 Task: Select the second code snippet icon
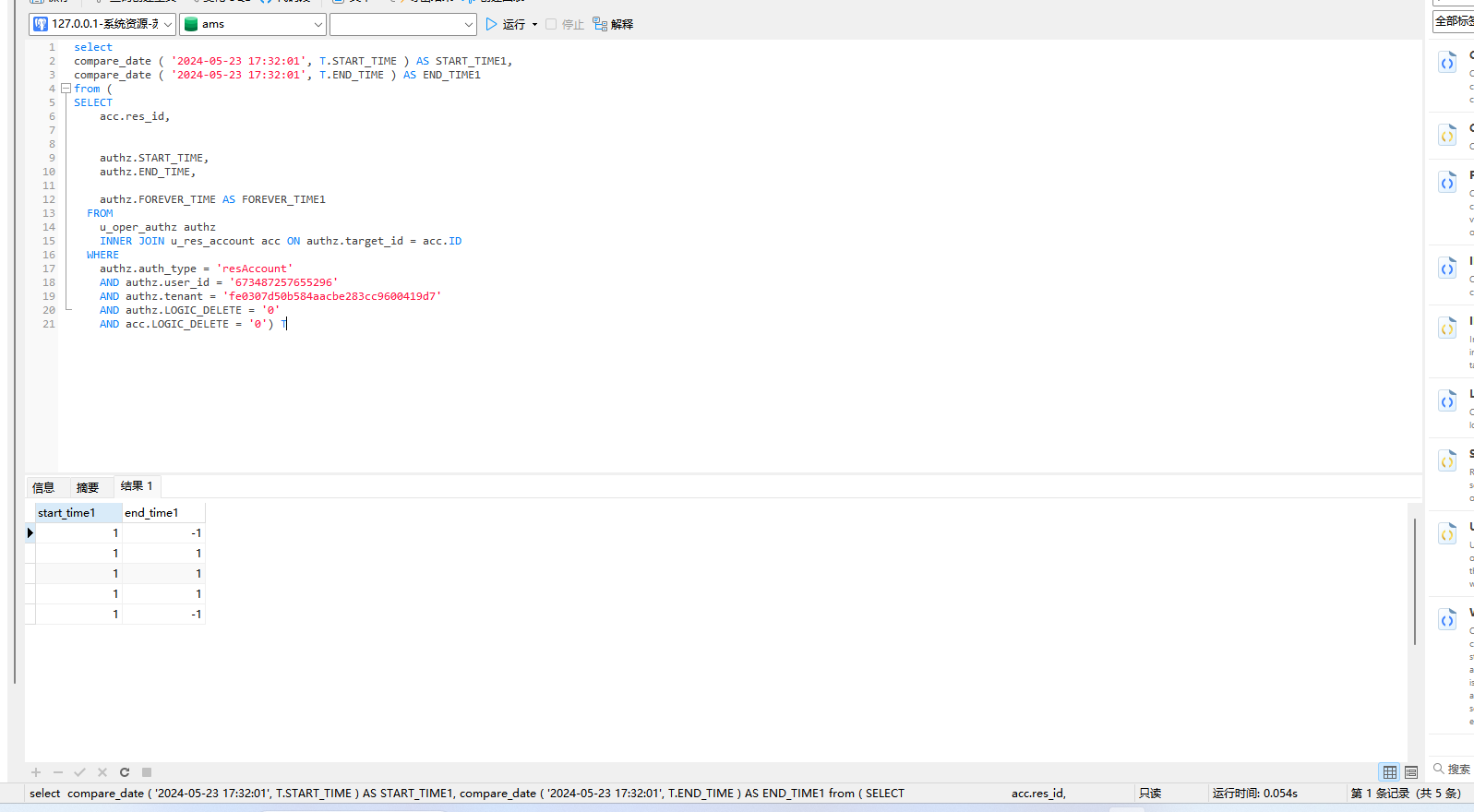[x=1447, y=136]
